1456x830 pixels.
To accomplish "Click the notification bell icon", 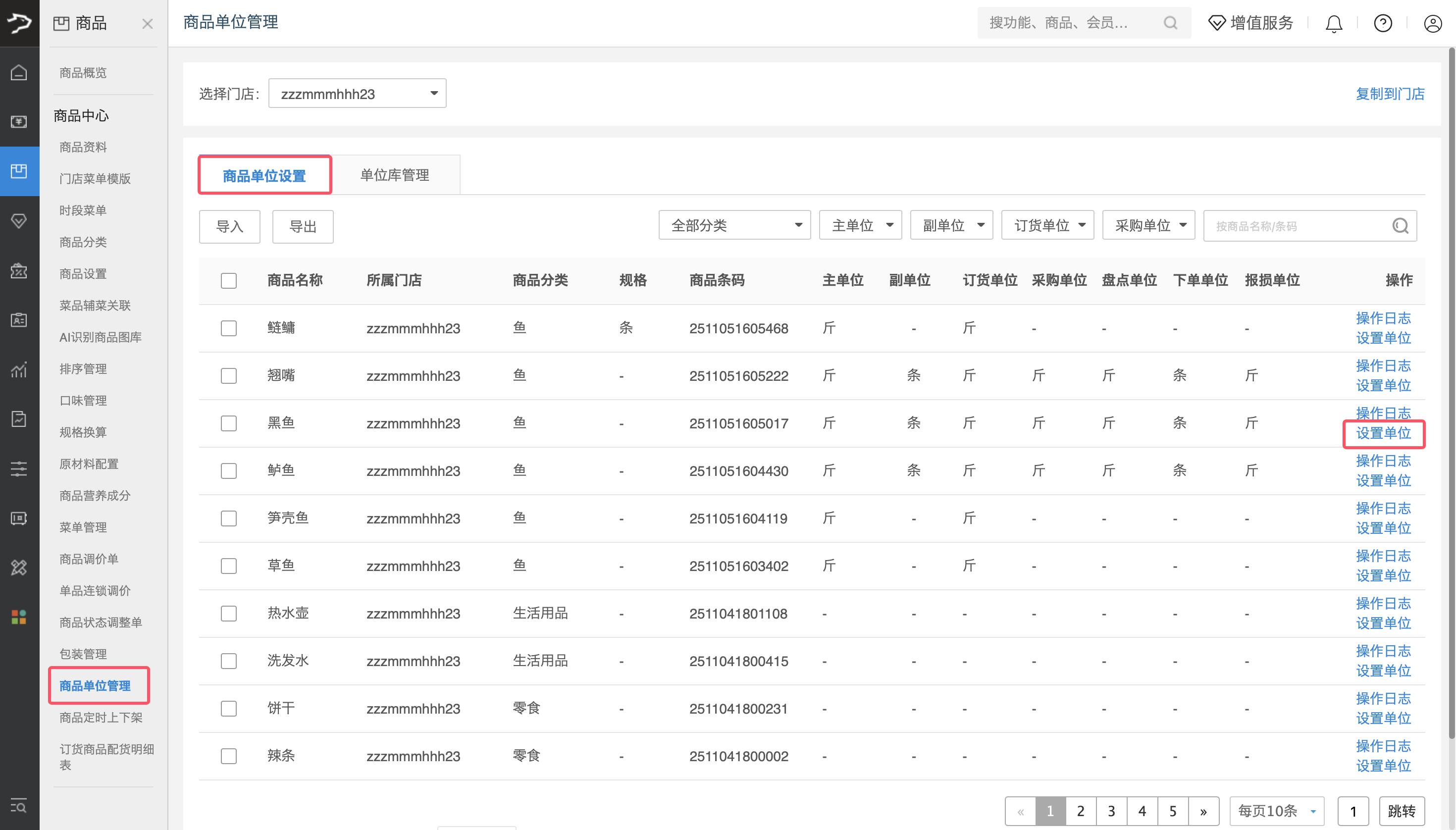I will pos(1334,23).
